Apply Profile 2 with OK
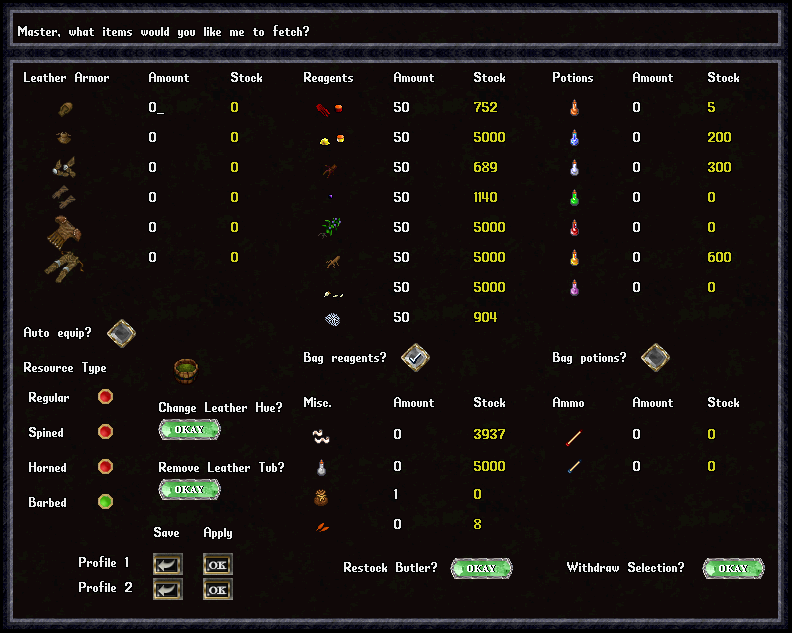This screenshot has width=792, height=633. [218, 590]
